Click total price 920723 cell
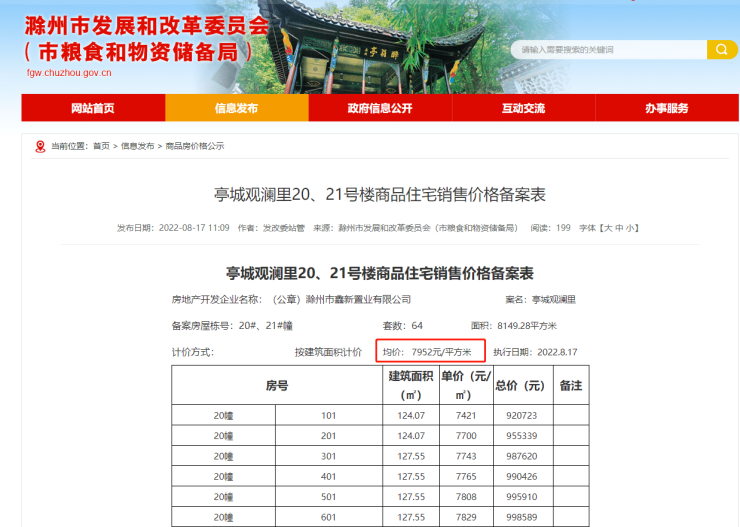 tap(522, 416)
